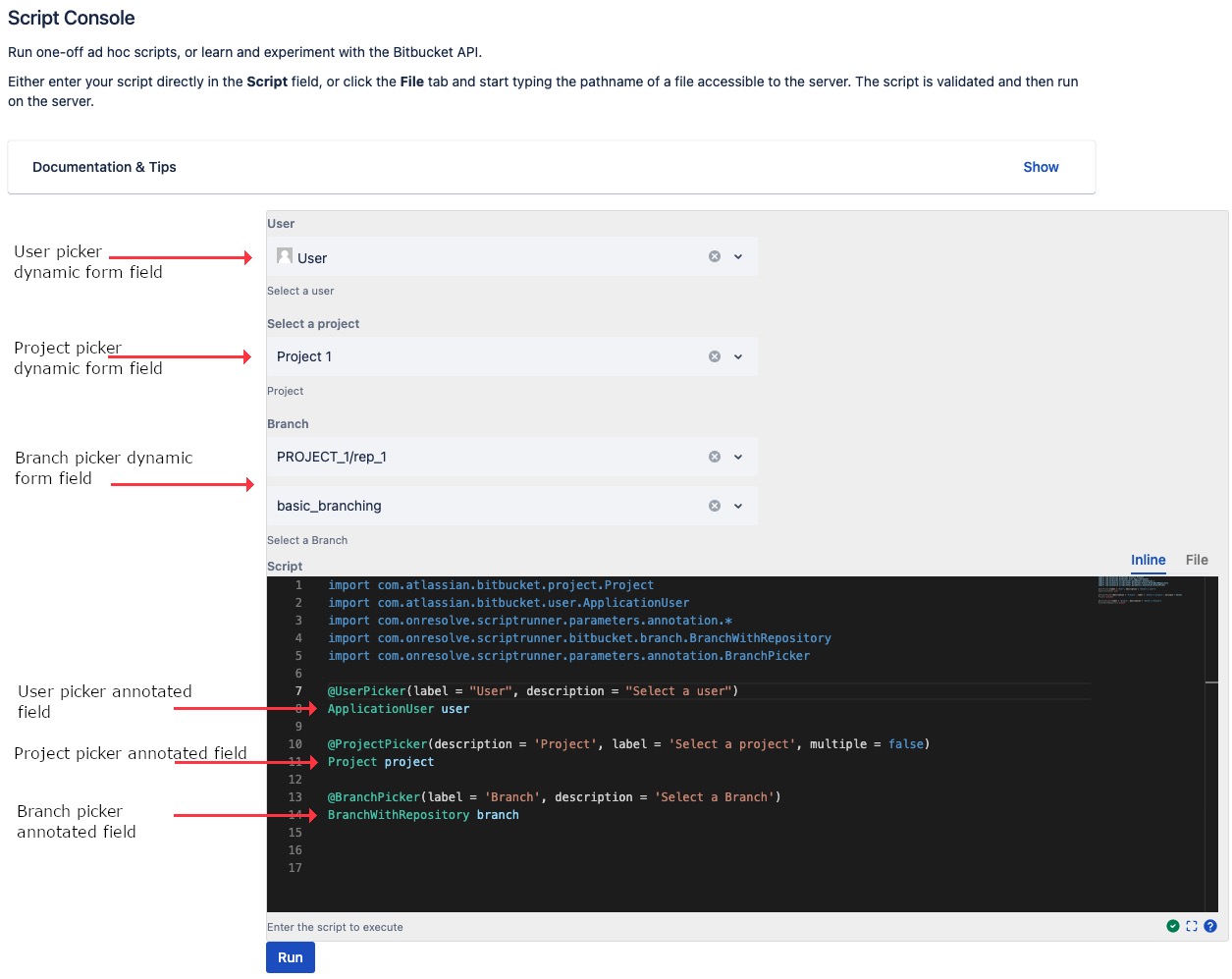This screenshot has width=1232, height=979.
Task: Click the import ApplicationUser line 2
Action: coord(509,603)
